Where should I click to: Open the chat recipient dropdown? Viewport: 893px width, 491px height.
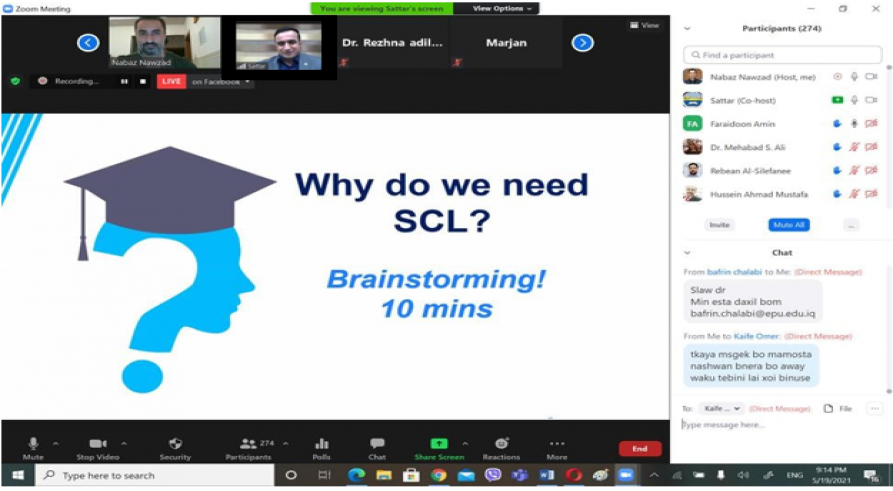pyautogui.click(x=720, y=408)
